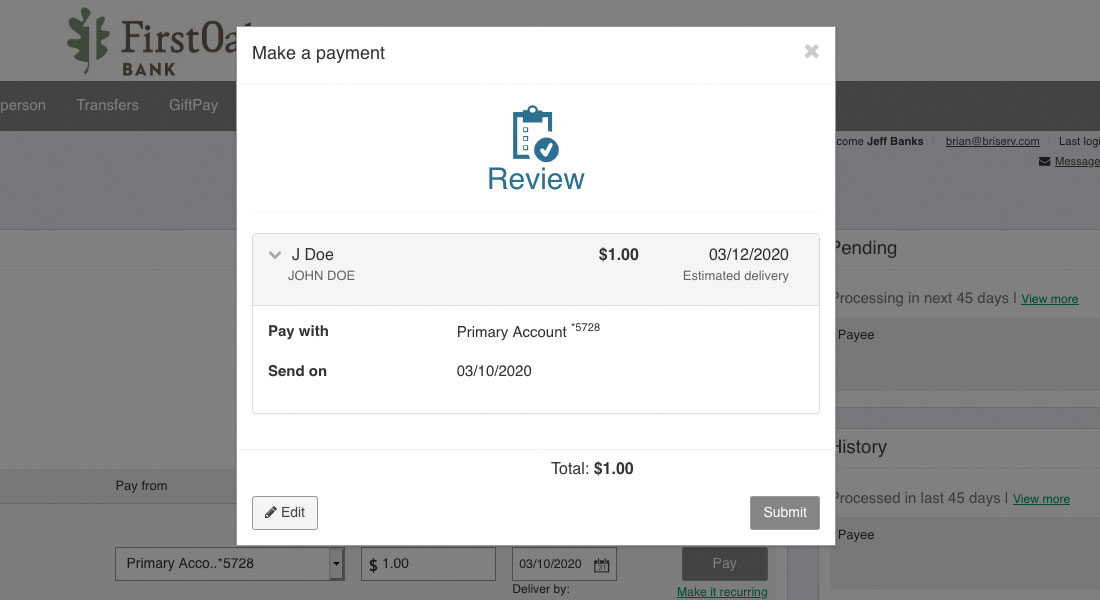Image resolution: width=1100 pixels, height=600 pixels.
Task: Collapse the J Doe payment details chevron
Action: point(275,256)
